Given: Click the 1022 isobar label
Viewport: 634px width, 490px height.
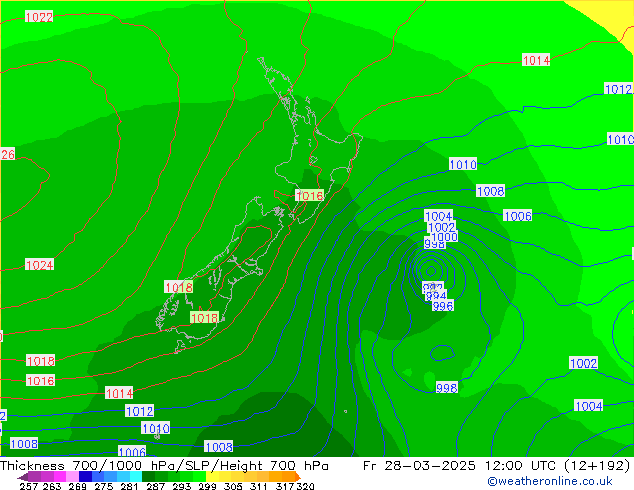Looking at the screenshot, I should click(39, 17).
